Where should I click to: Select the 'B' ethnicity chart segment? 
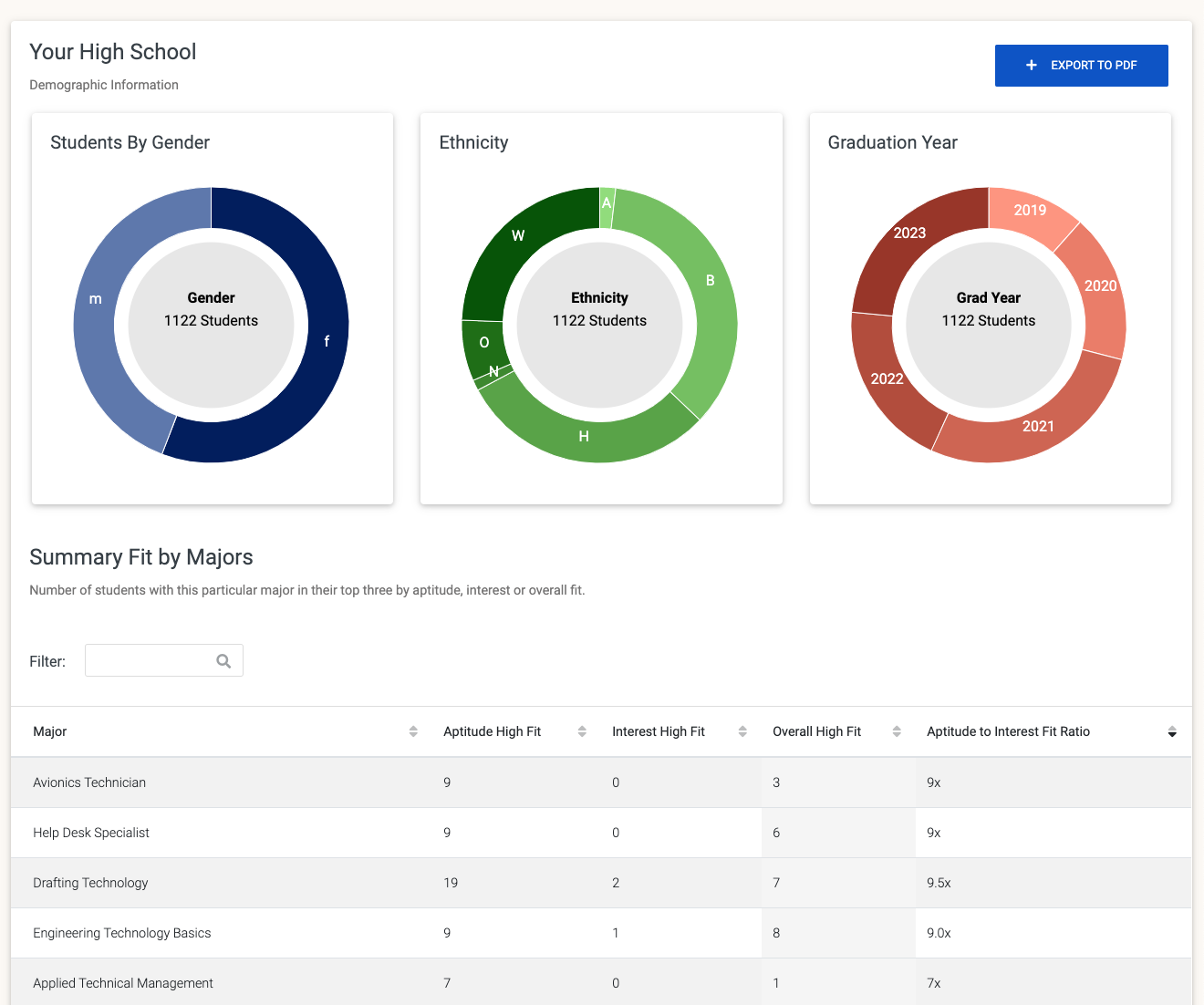pos(711,281)
